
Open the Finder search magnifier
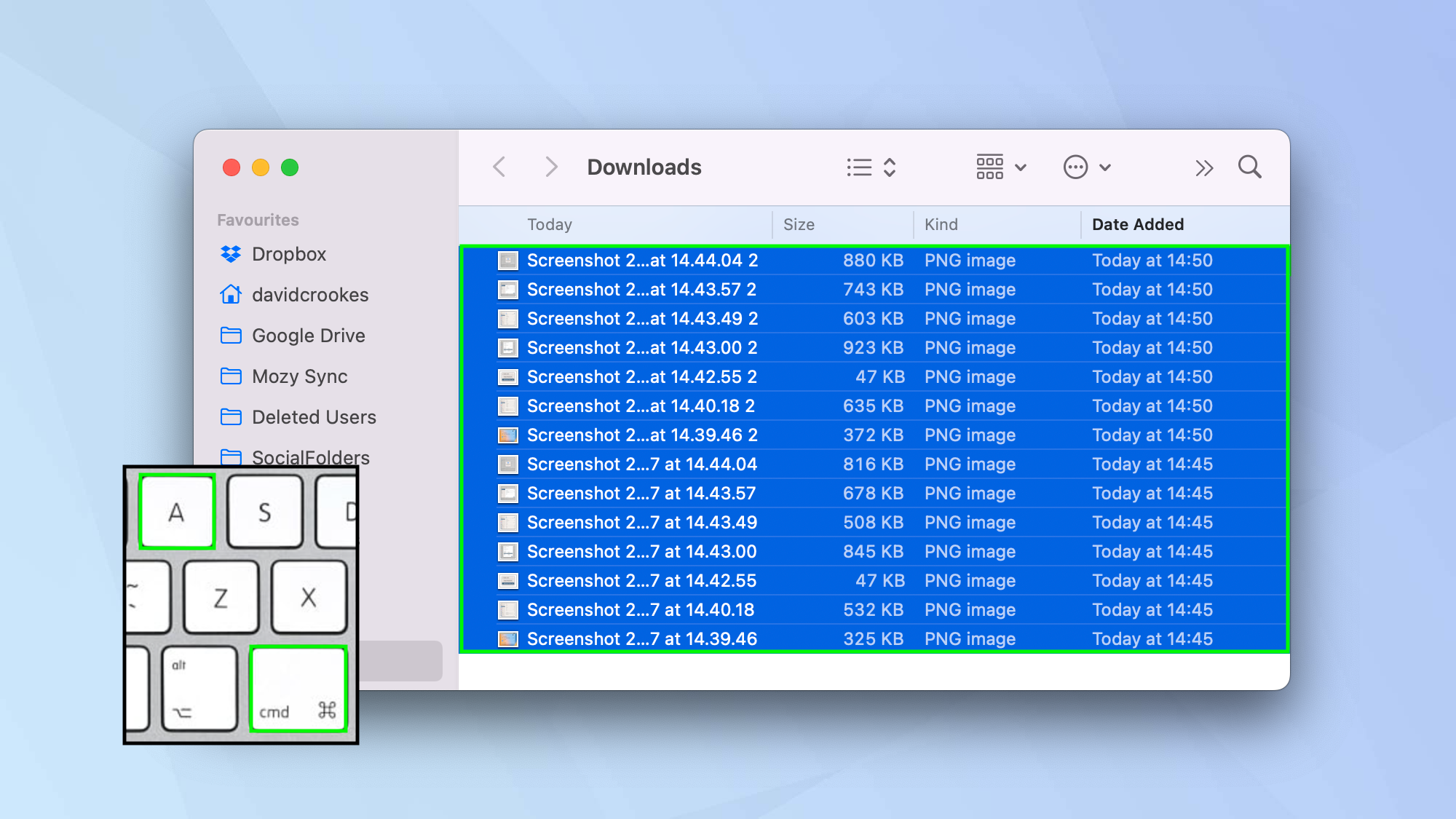(x=1250, y=167)
